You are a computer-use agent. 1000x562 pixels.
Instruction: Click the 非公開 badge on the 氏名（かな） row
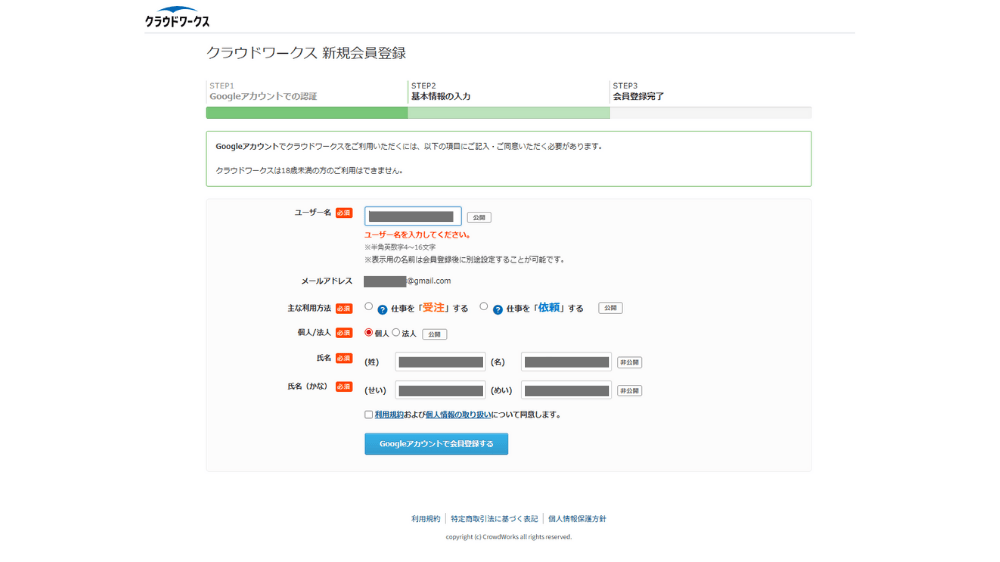629,390
